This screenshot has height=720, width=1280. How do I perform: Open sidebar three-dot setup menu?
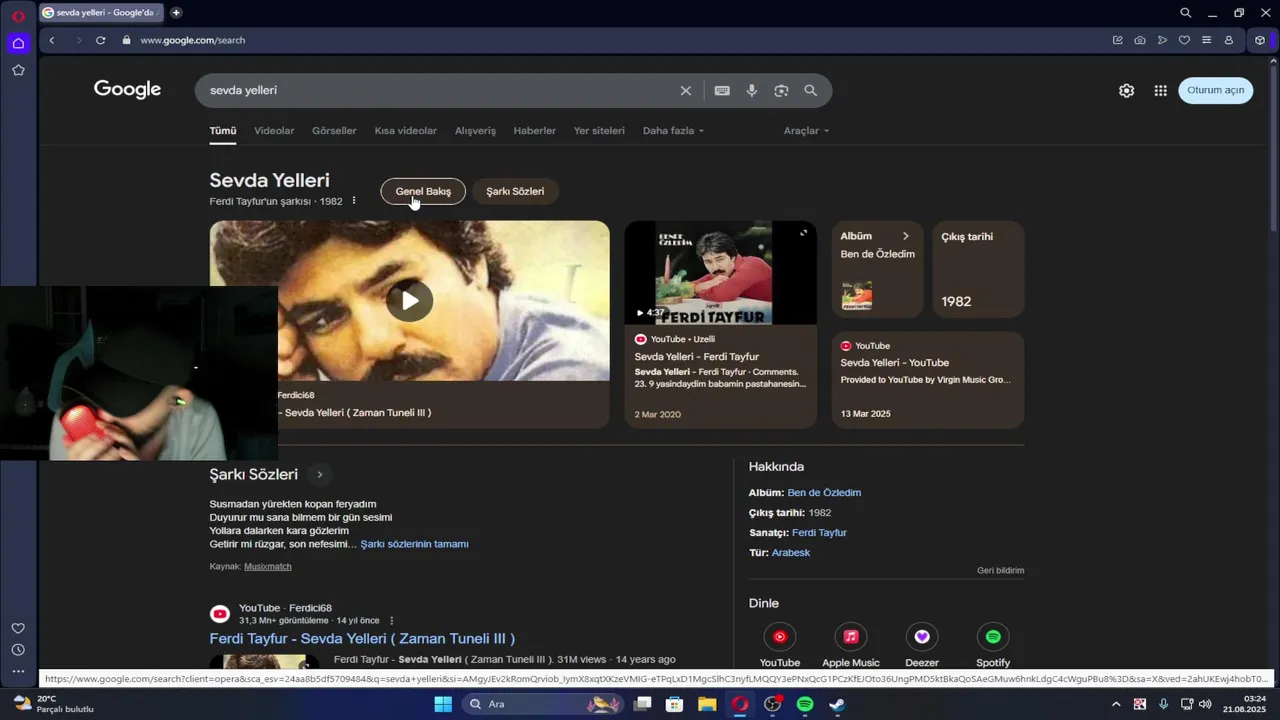point(18,672)
